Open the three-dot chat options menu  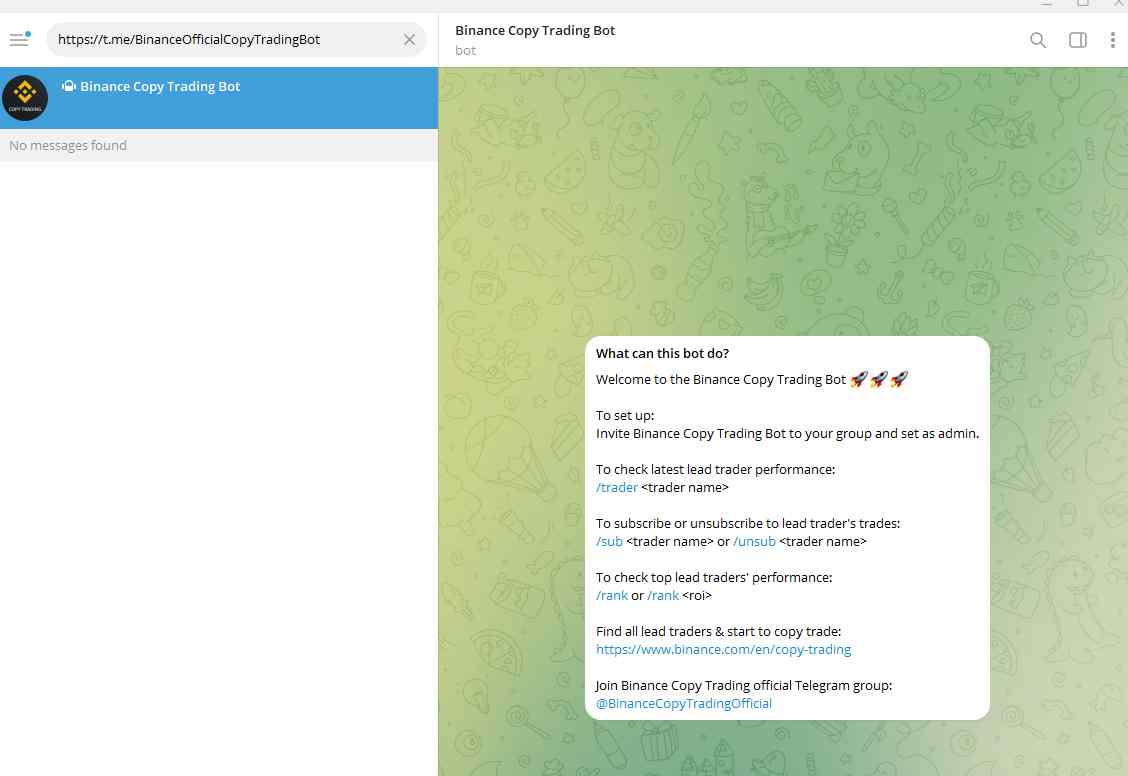pyautogui.click(x=1112, y=40)
